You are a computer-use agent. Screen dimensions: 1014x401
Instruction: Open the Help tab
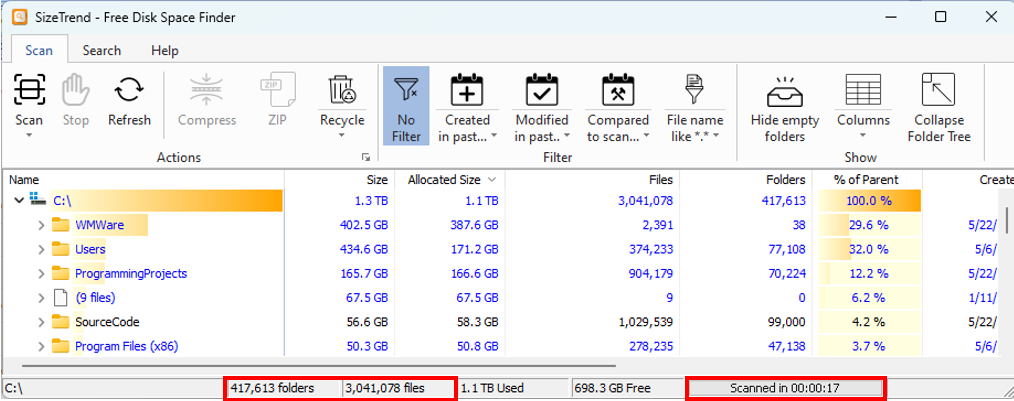pyautogui.click(x=165, y=50)
